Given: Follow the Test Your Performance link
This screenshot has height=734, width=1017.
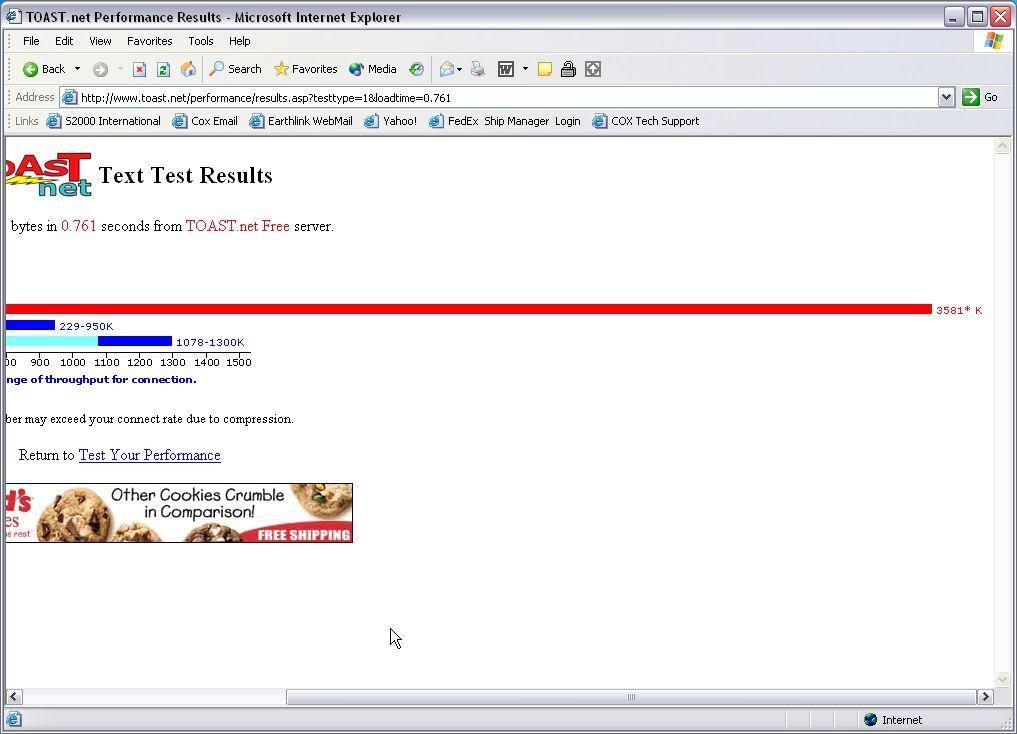Looking at the screenshot, I should tap(149, 455).
